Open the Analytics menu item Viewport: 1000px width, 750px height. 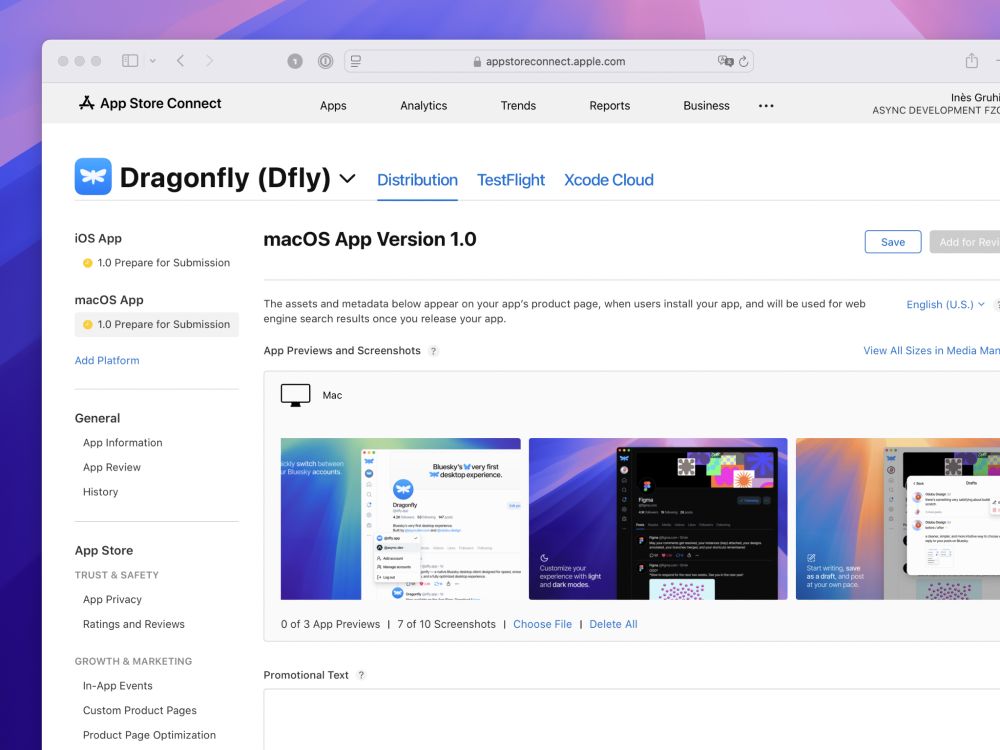point(423,106)
